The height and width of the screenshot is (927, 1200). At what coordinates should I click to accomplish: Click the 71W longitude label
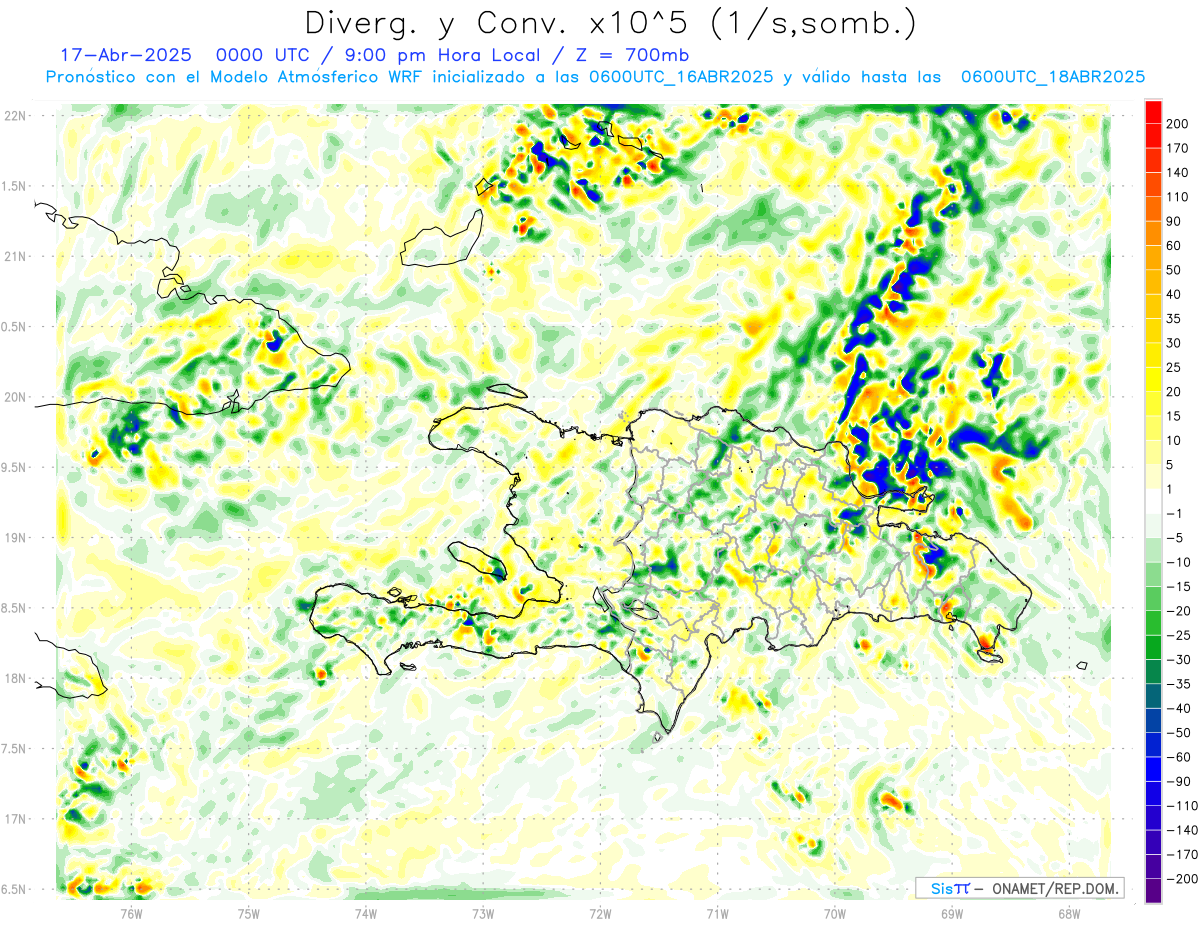coord(717,913)
